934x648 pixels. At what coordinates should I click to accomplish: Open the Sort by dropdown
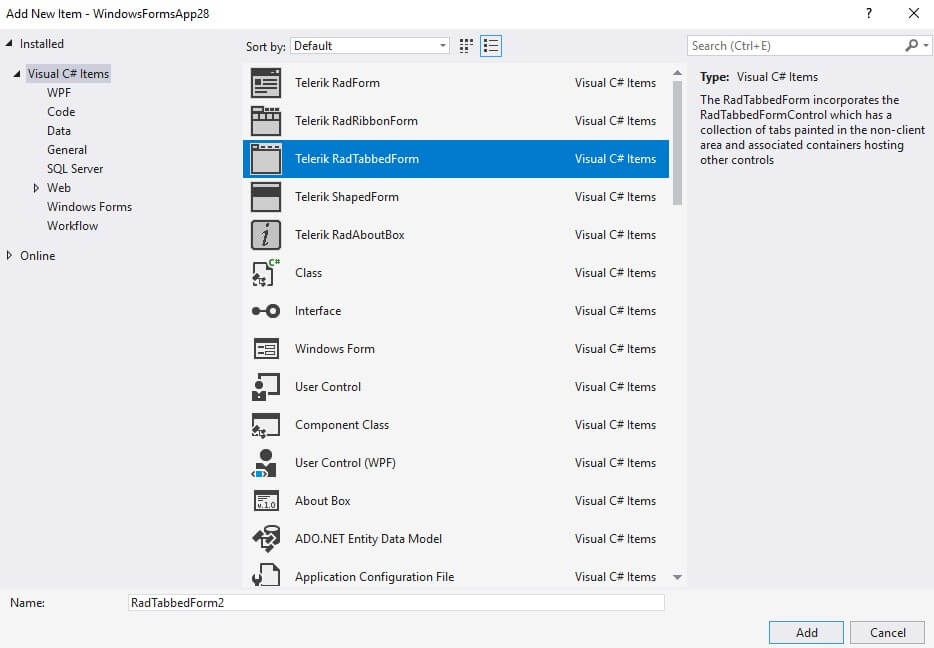point(370,45)
